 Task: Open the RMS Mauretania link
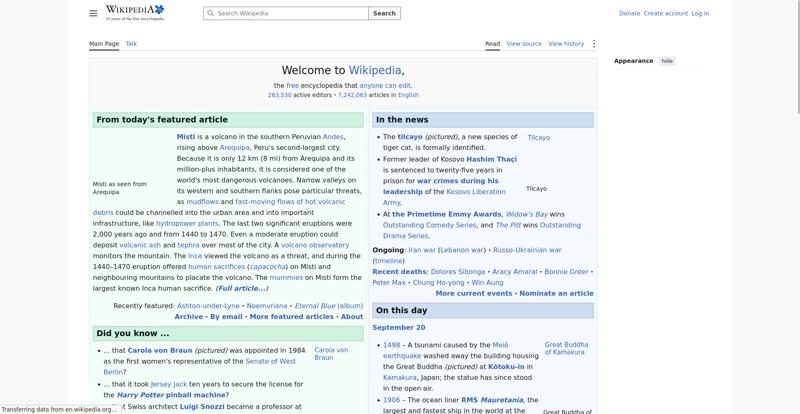(x=492, y=400)
